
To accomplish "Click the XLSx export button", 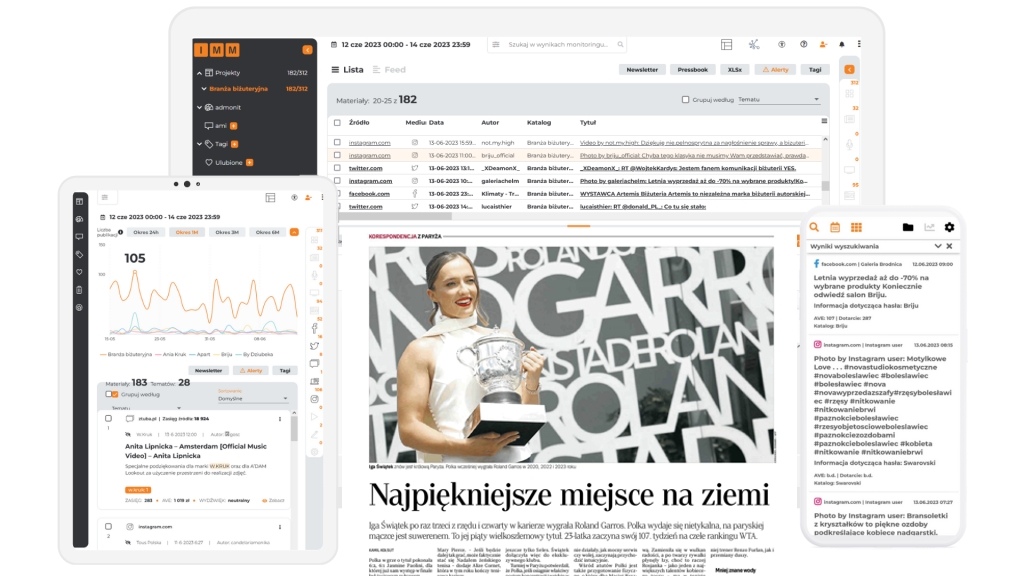I will pos(734,70).
